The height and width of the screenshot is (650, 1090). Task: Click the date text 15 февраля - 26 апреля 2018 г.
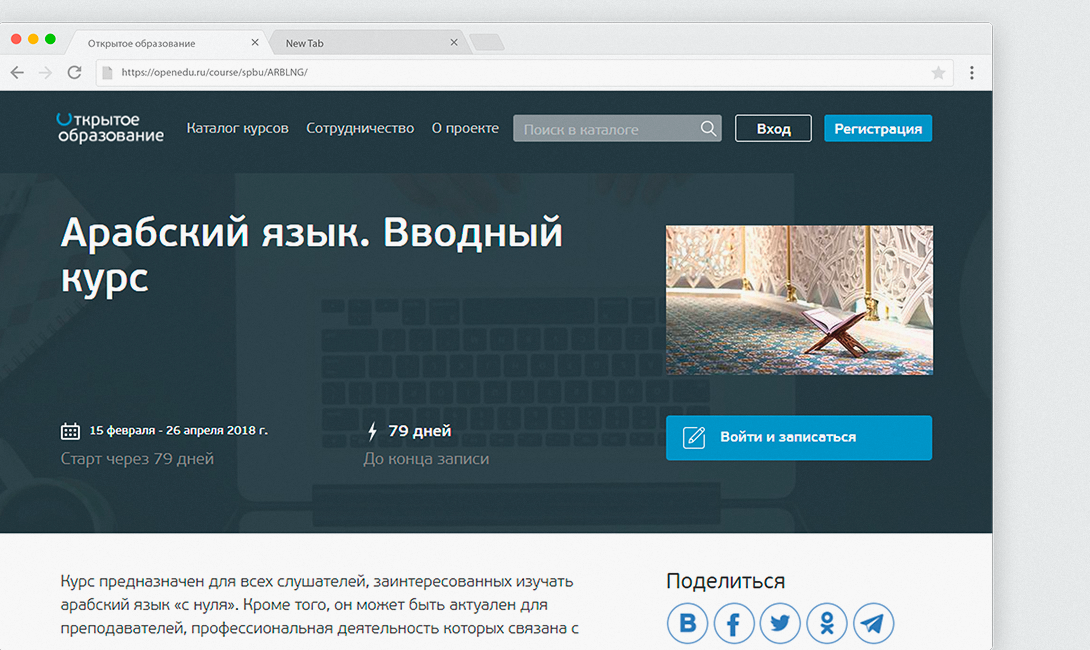click(x=179, y=430)
